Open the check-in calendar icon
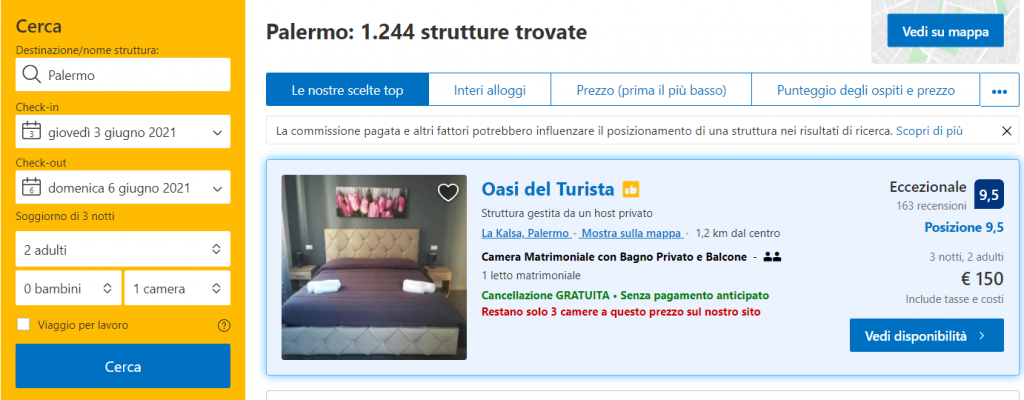The height and width of the screenshot is (400, 1024). (31, 131)
